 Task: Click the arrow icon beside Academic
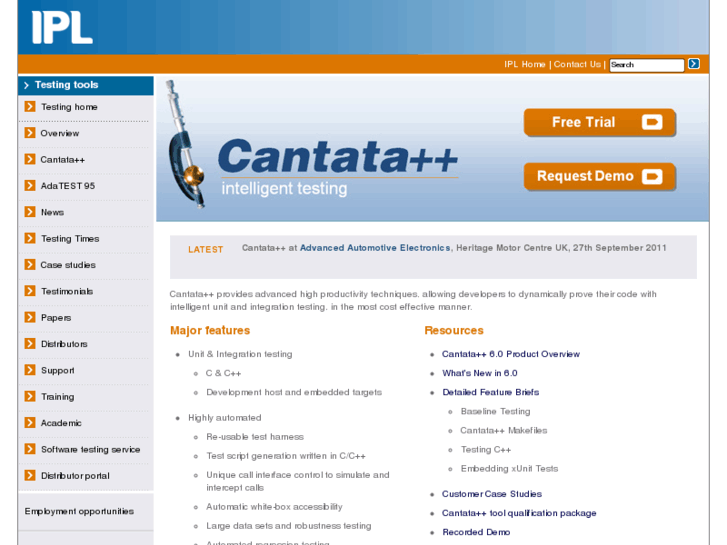[x=30, y=423]
